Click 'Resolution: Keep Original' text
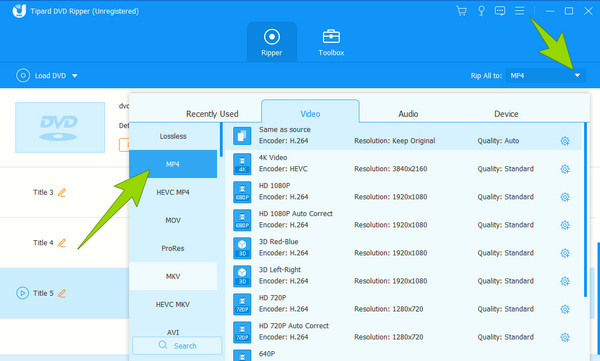Screen dimensions: 600x361 click(395, 141)
